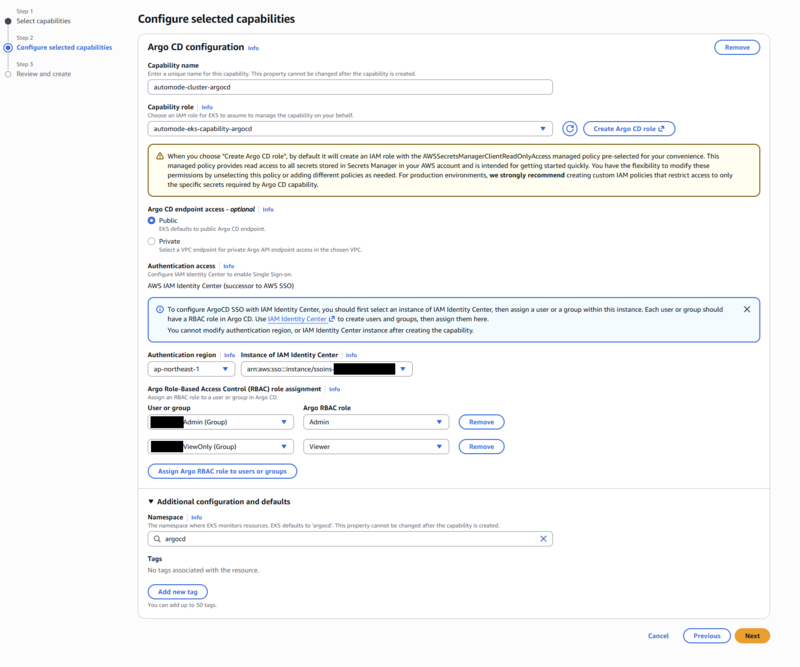Open the Authentication region dropdown
The height and width of the screenshot is (667, 800).
(x=191, y=369)
